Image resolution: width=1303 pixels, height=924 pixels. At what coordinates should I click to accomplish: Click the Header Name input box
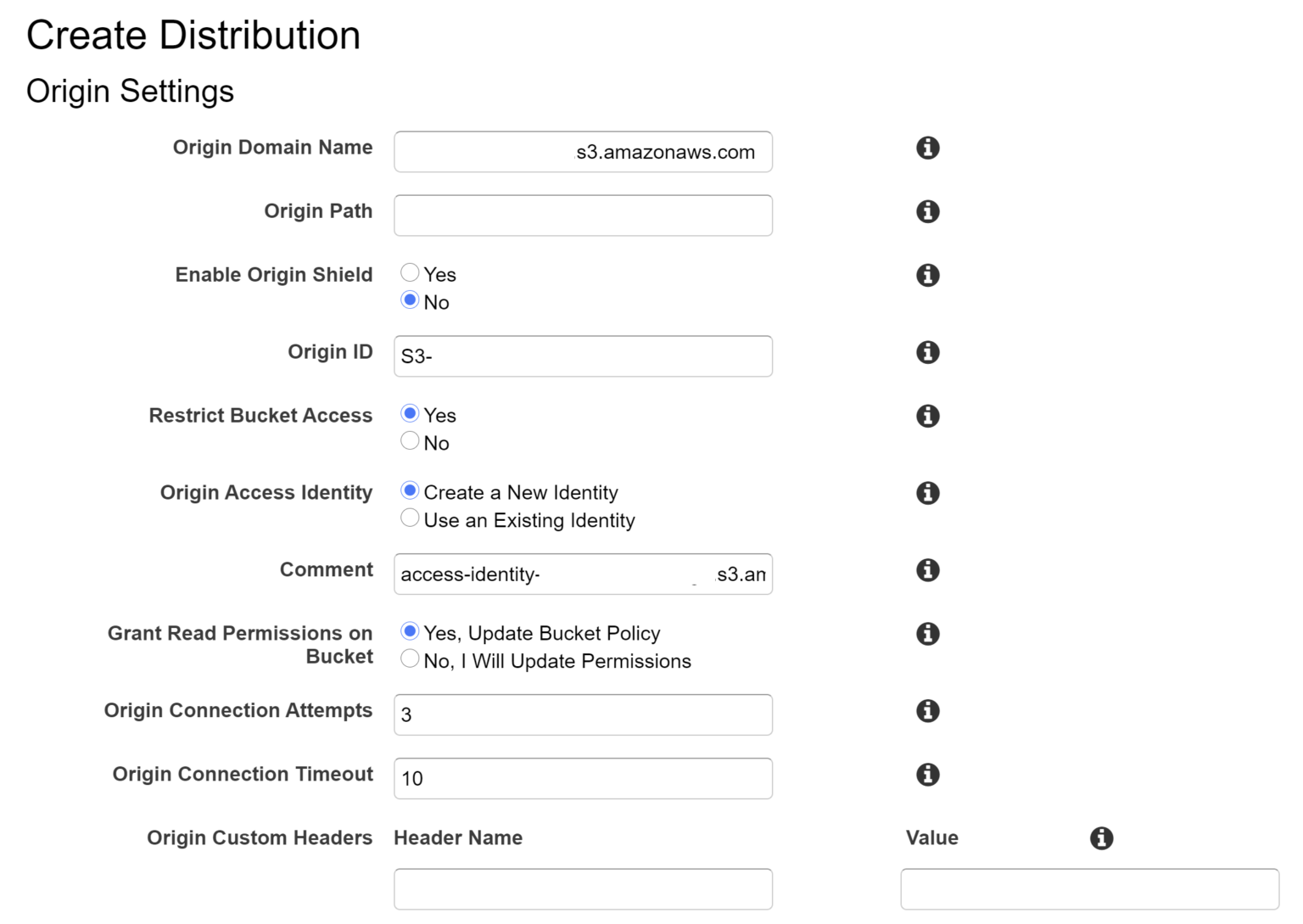[582, 888]
